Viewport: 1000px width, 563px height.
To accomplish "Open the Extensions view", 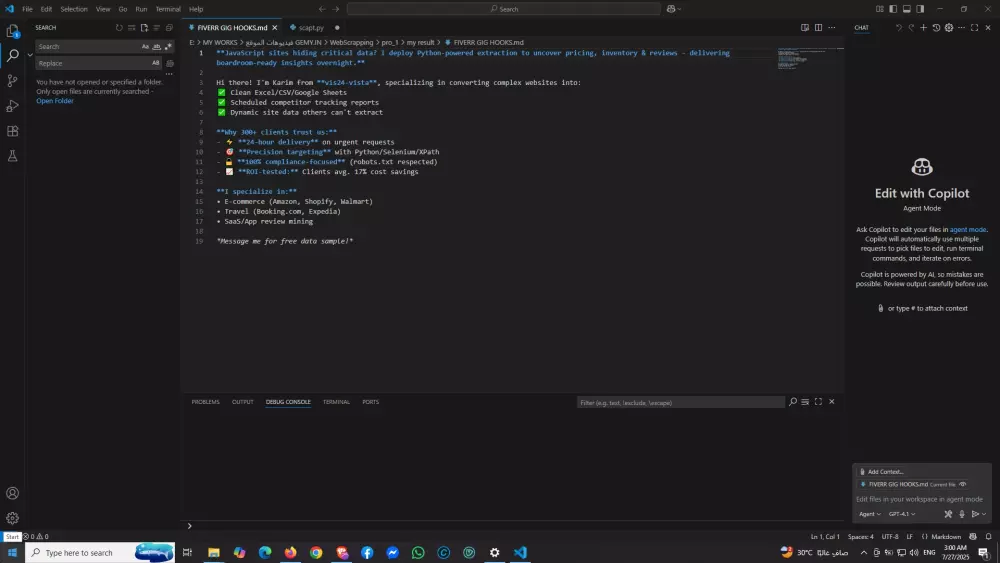I will pos(12,131).
